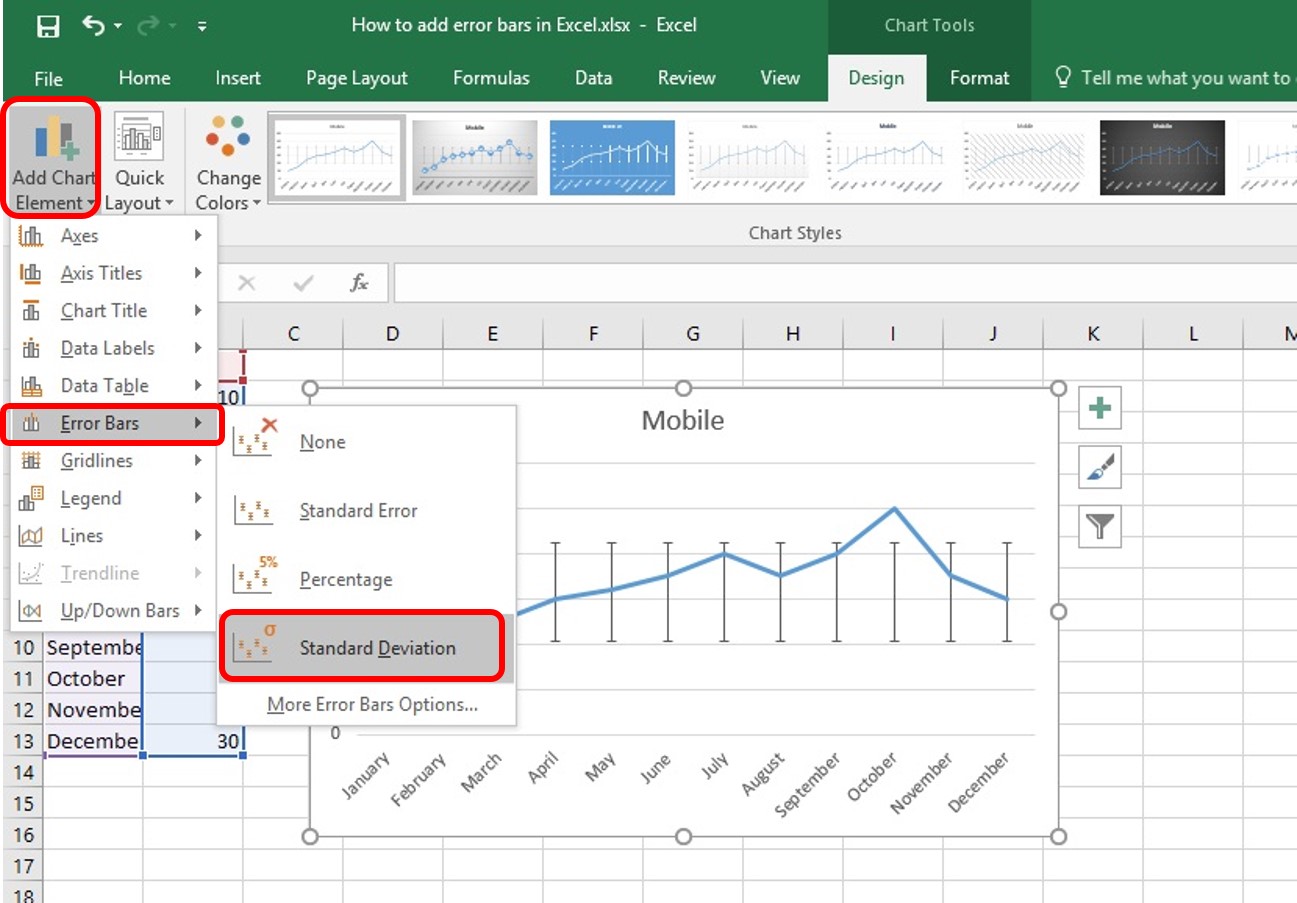Switch to the Insert ribbon tab
Screen dimensions: 1297x903
[238, 78]
